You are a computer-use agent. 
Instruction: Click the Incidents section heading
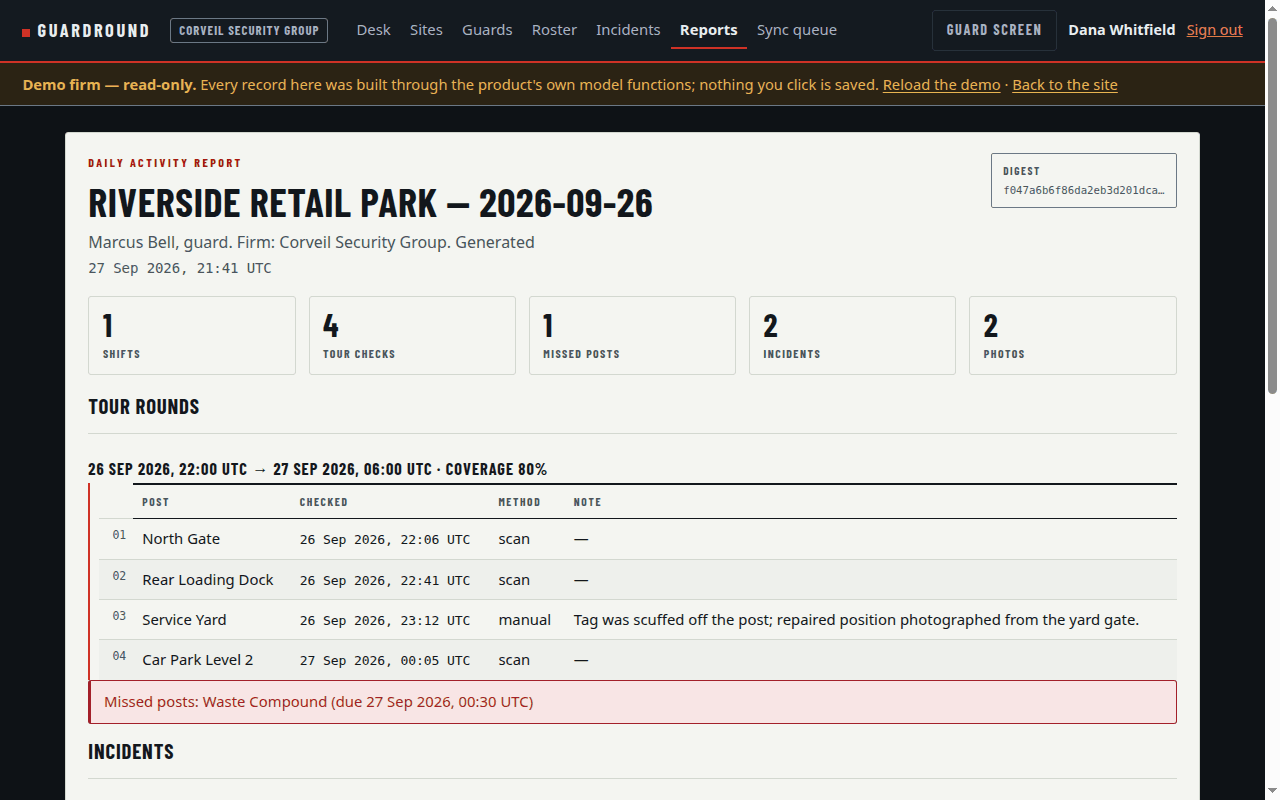pos(131,752)
